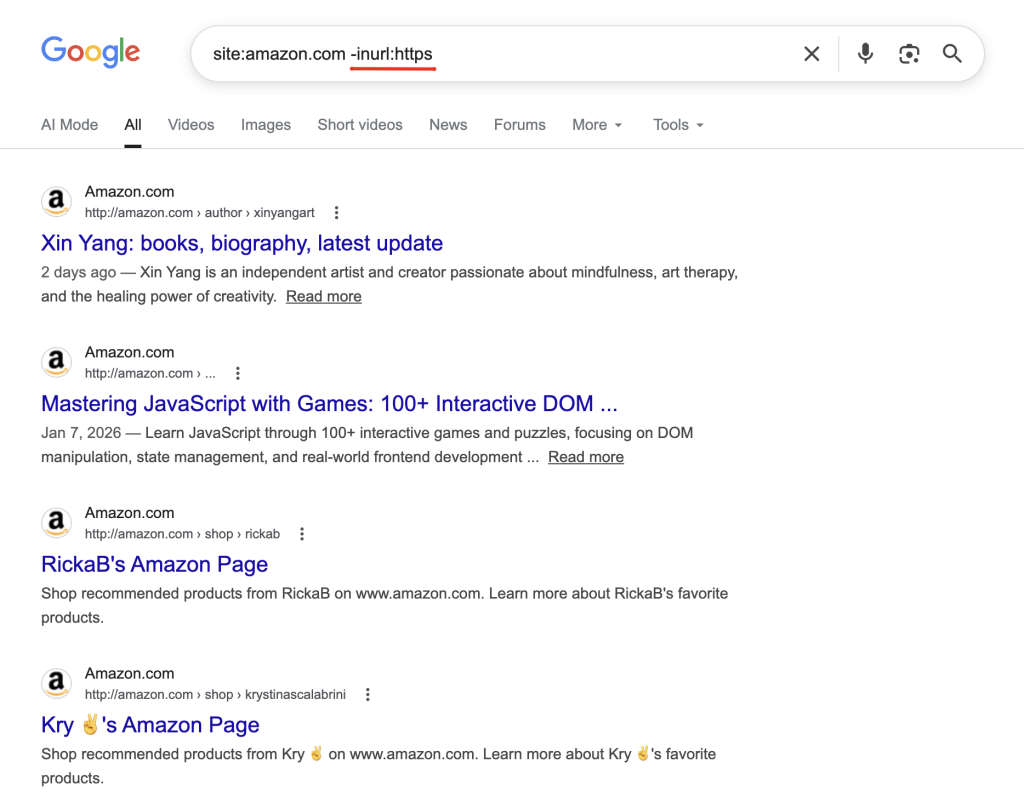Switch to the Videos tab
The width and height of the screenshot is (1024, 808).
[x=191, y=125]
